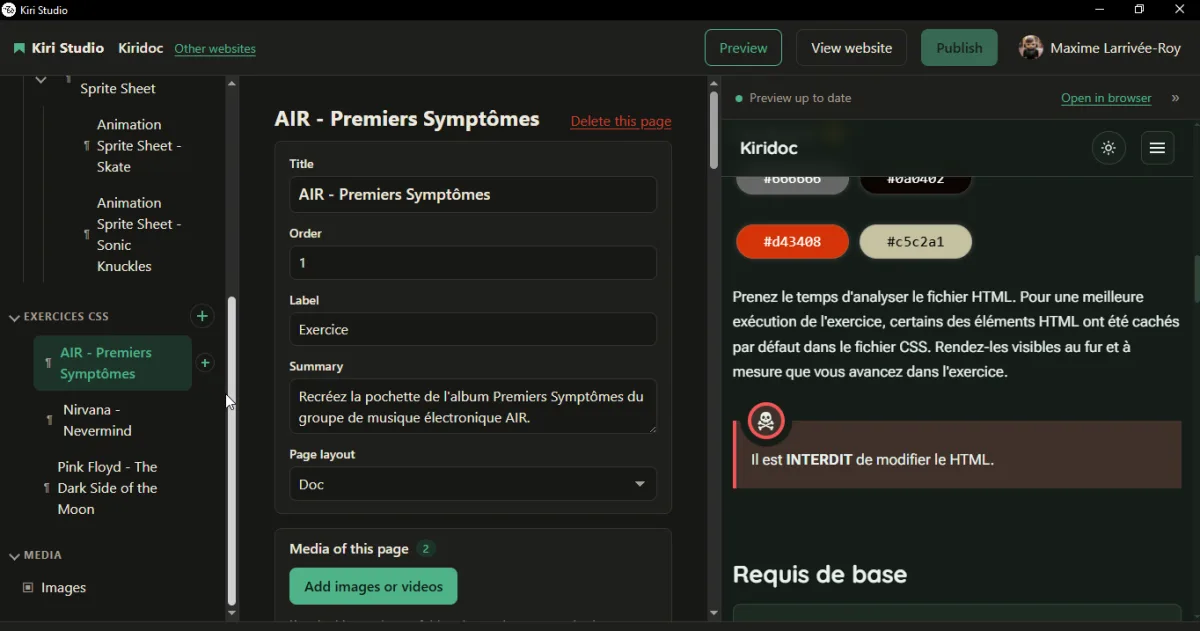Click the Images media icon in sidebar
The height and width of the screenshot is (631, 1200).
[x=28, y=588]
